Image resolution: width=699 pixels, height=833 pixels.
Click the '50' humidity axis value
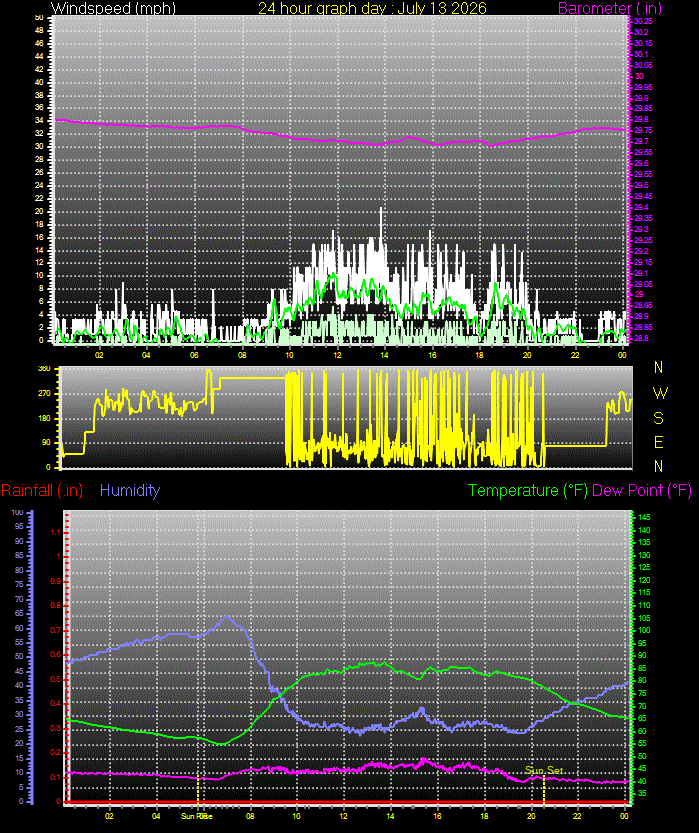click(x=19, y=657)
